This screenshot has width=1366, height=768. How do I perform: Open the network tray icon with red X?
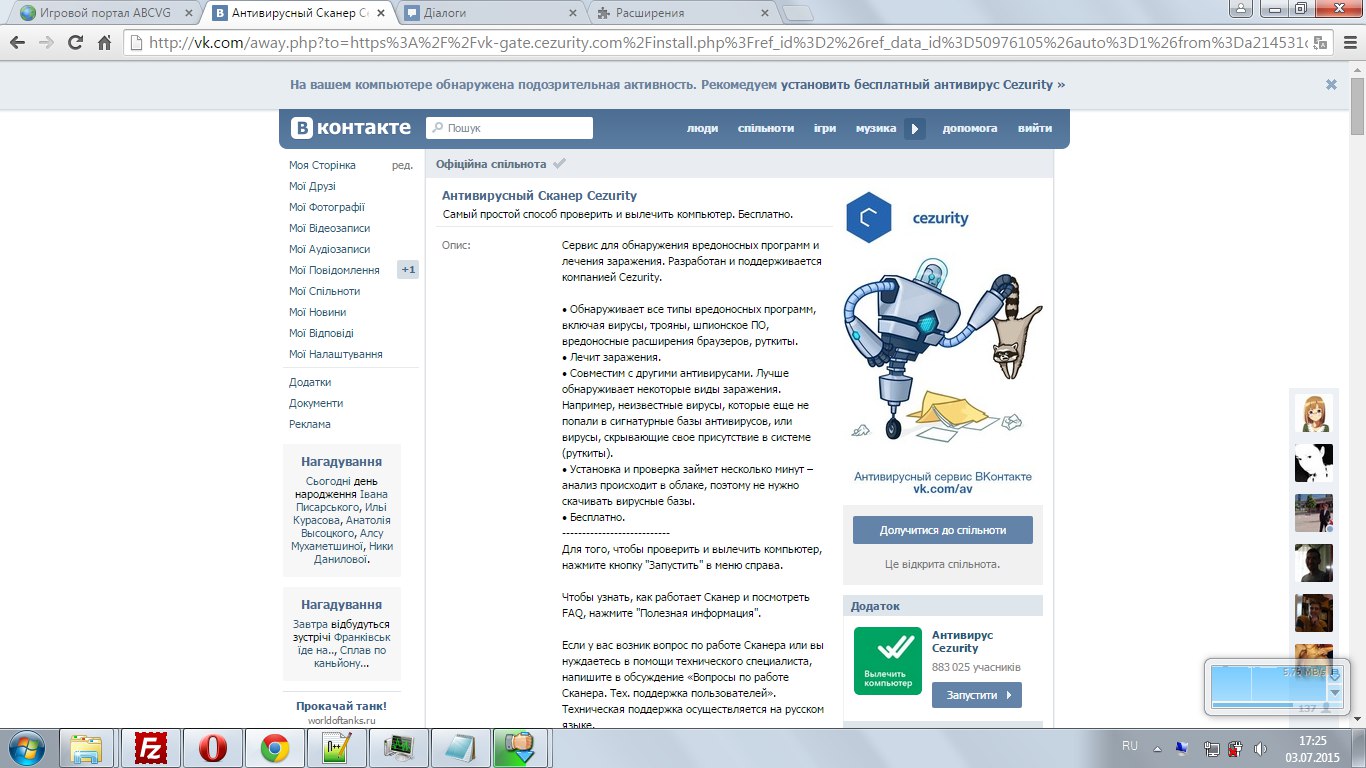coord(1235,747)
